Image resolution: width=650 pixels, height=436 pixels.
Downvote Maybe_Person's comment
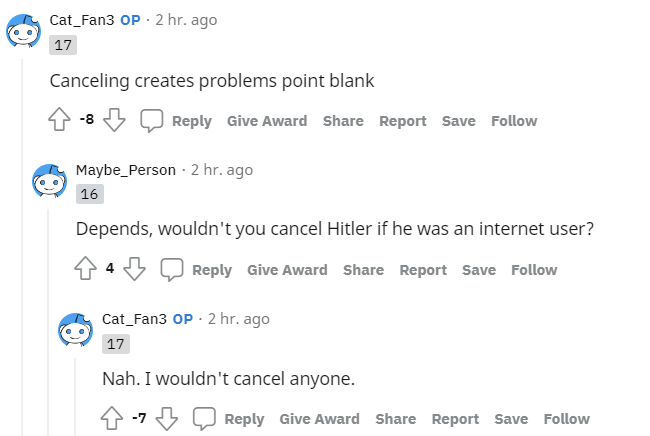click(135, 270)
